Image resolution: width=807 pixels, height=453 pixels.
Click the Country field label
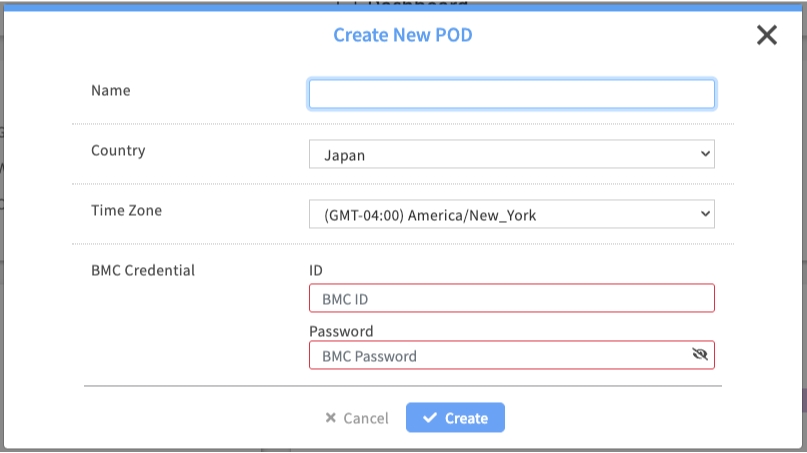pos(118,150)
